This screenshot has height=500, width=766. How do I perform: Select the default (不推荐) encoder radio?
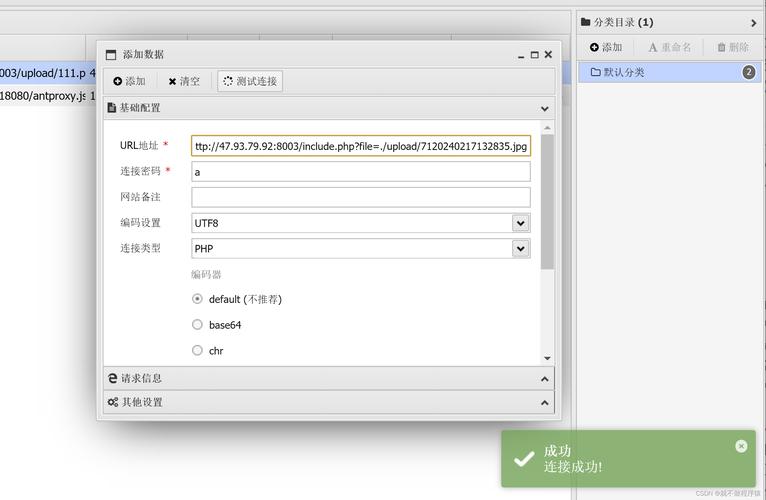click(x=197, y=299)
